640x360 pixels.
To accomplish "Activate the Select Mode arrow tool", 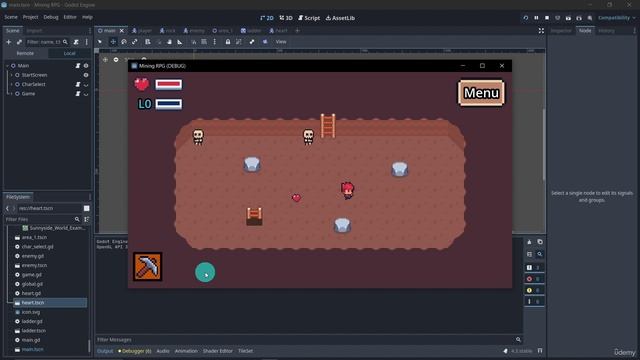I will tap(100, 42).
